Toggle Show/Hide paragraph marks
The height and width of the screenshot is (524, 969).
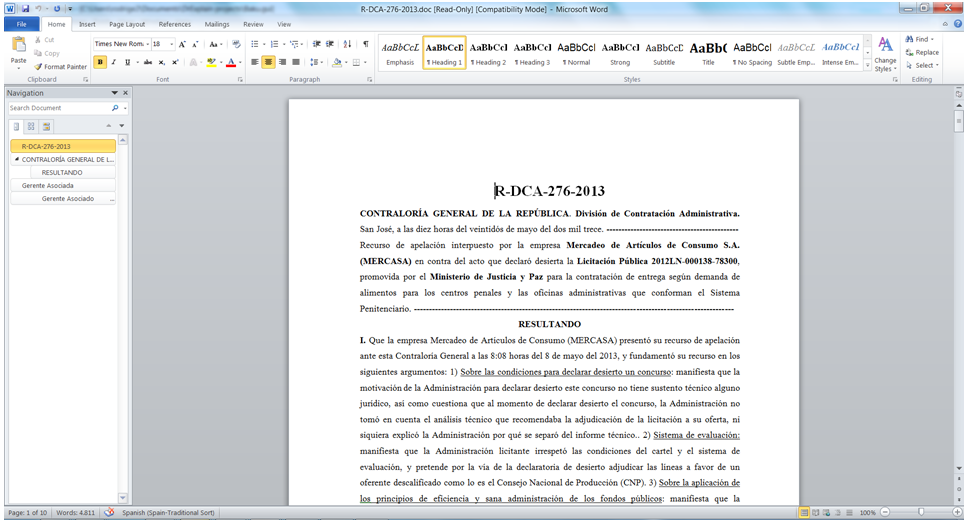coord(366,44)
